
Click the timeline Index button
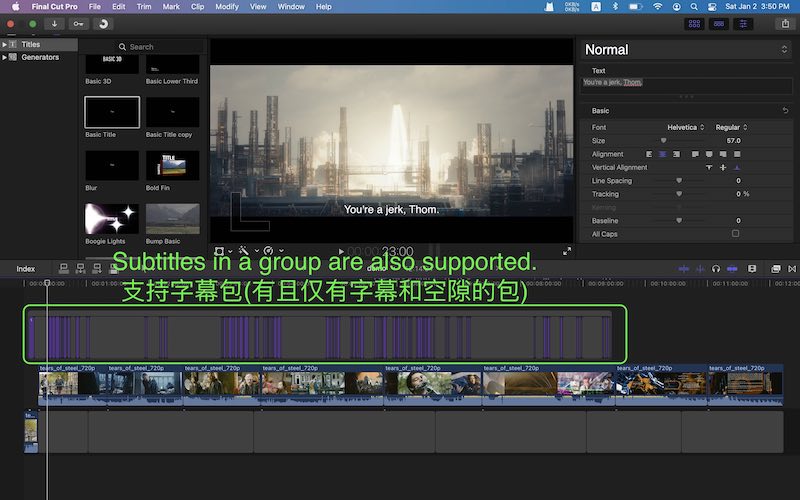[x=26, y=269]
